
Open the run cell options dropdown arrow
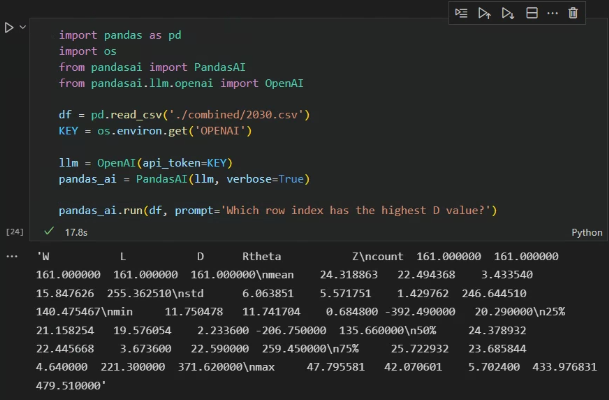(x=23, y=27)
